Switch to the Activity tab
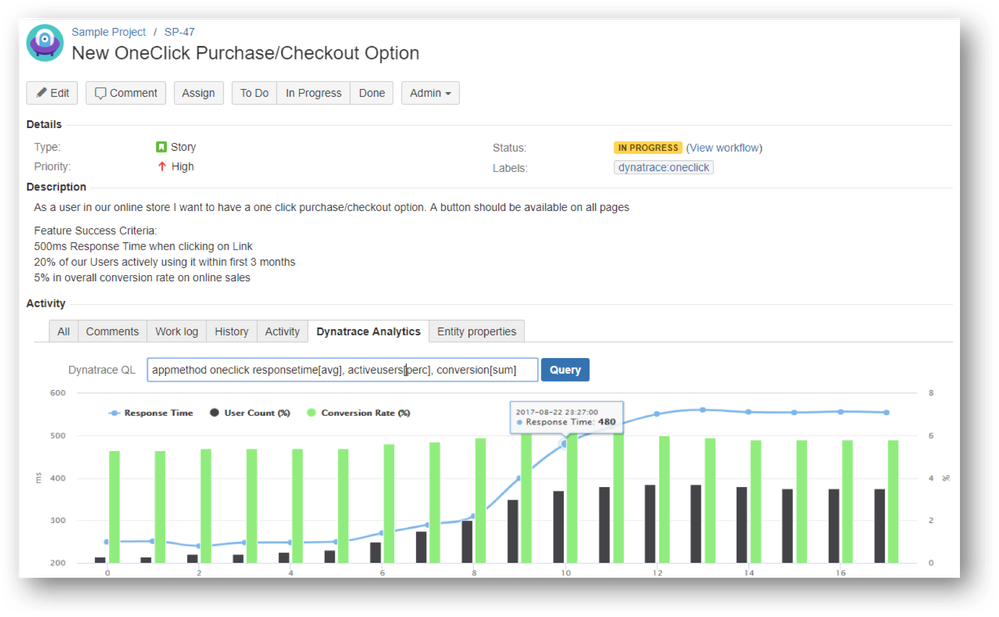This screenshot has height=617, width=999. (282, 331)
